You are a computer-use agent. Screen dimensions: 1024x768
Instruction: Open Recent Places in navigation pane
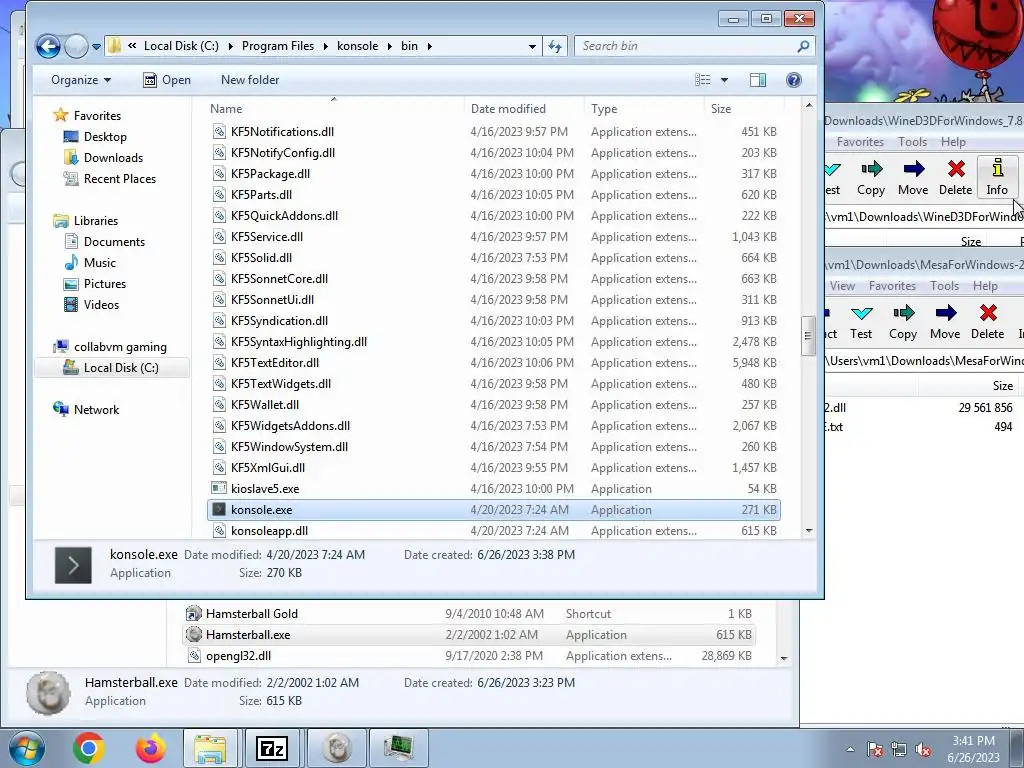point(120,178)
